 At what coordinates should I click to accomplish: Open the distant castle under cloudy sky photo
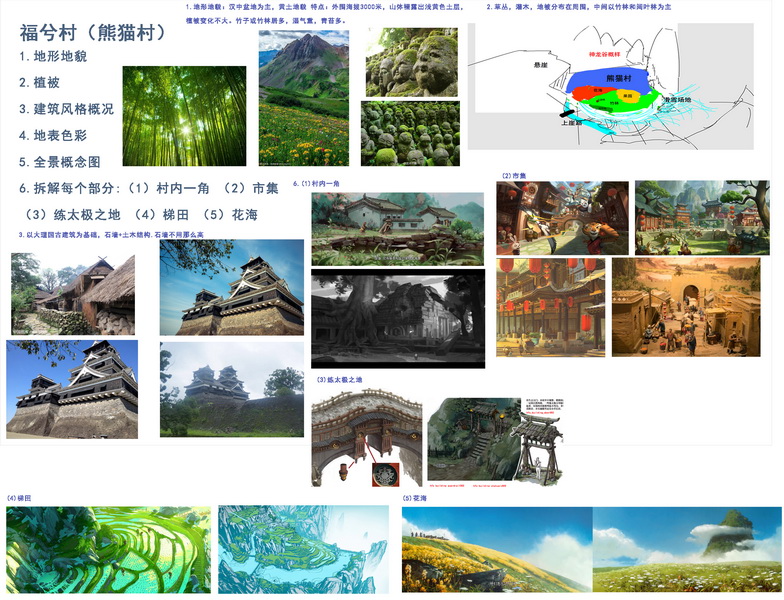tap(232, 390)
